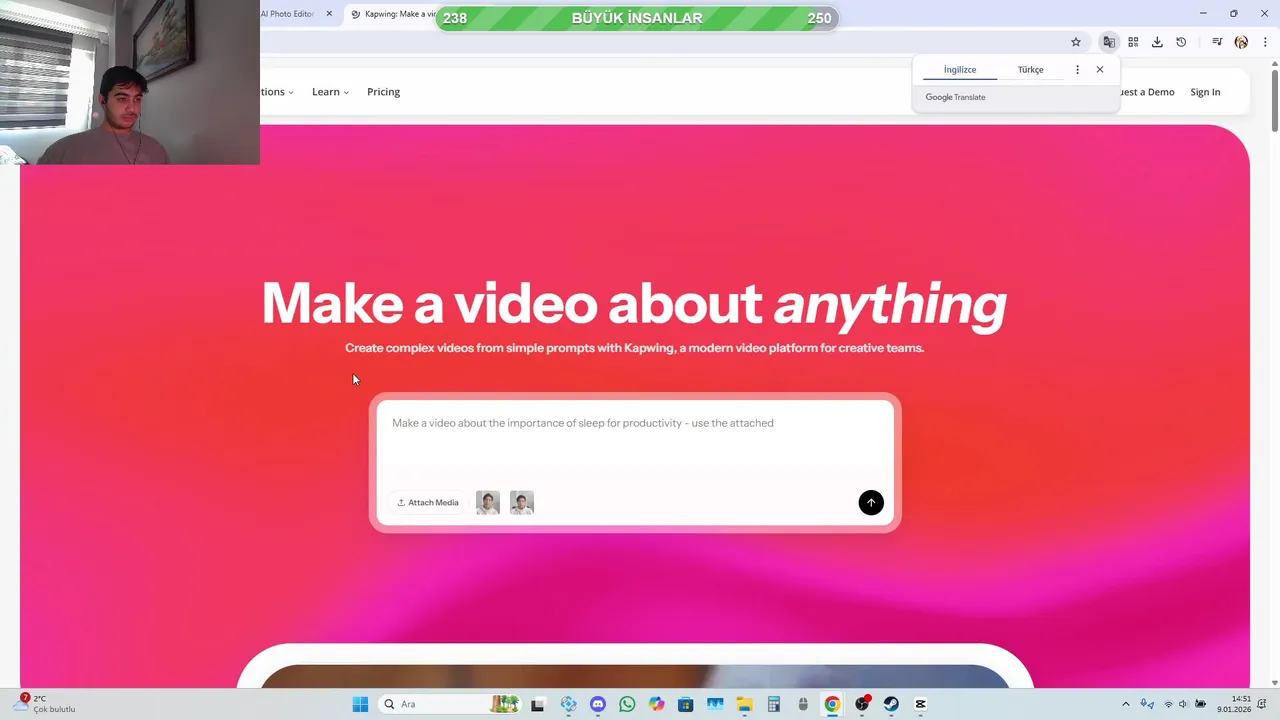Submit prompt with black arrow button
Screen dimensions: 1280x720
(871, 503)
